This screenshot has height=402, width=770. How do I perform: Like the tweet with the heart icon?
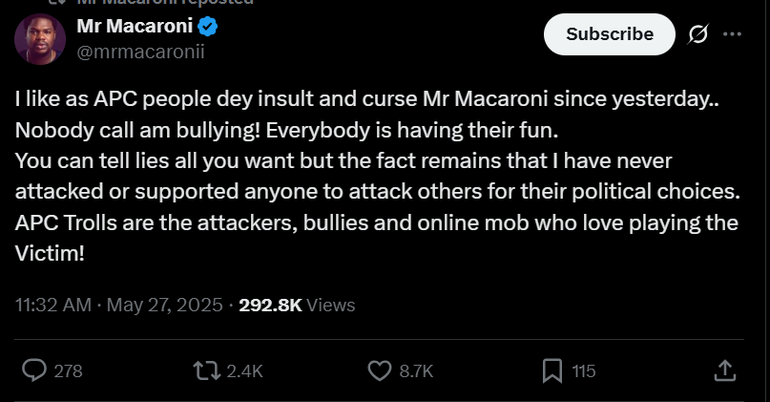(x=379, y=371)
